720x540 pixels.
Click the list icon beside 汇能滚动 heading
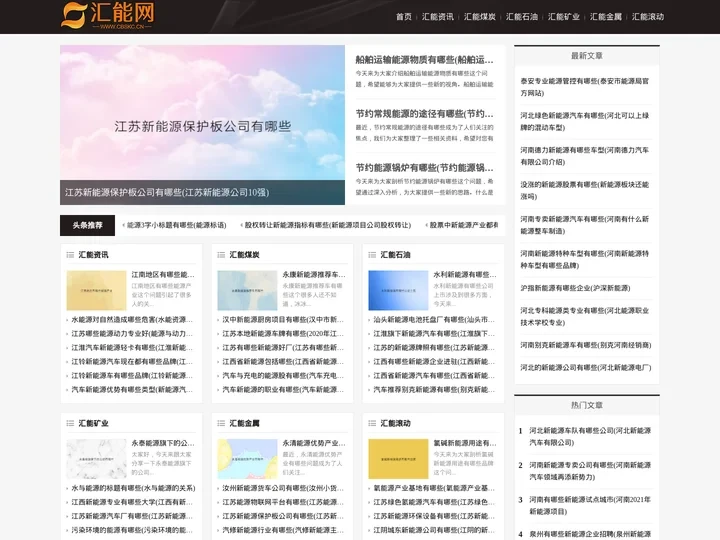point(372,423)
